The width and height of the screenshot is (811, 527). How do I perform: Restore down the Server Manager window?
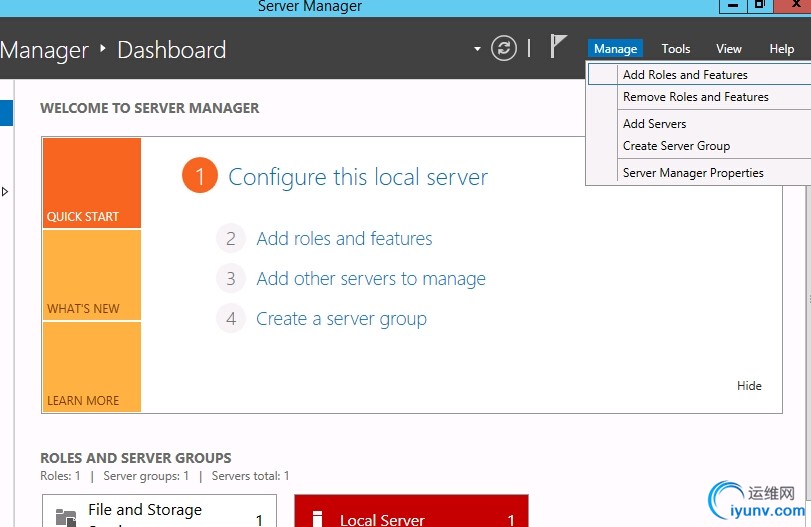coord(759,6)
